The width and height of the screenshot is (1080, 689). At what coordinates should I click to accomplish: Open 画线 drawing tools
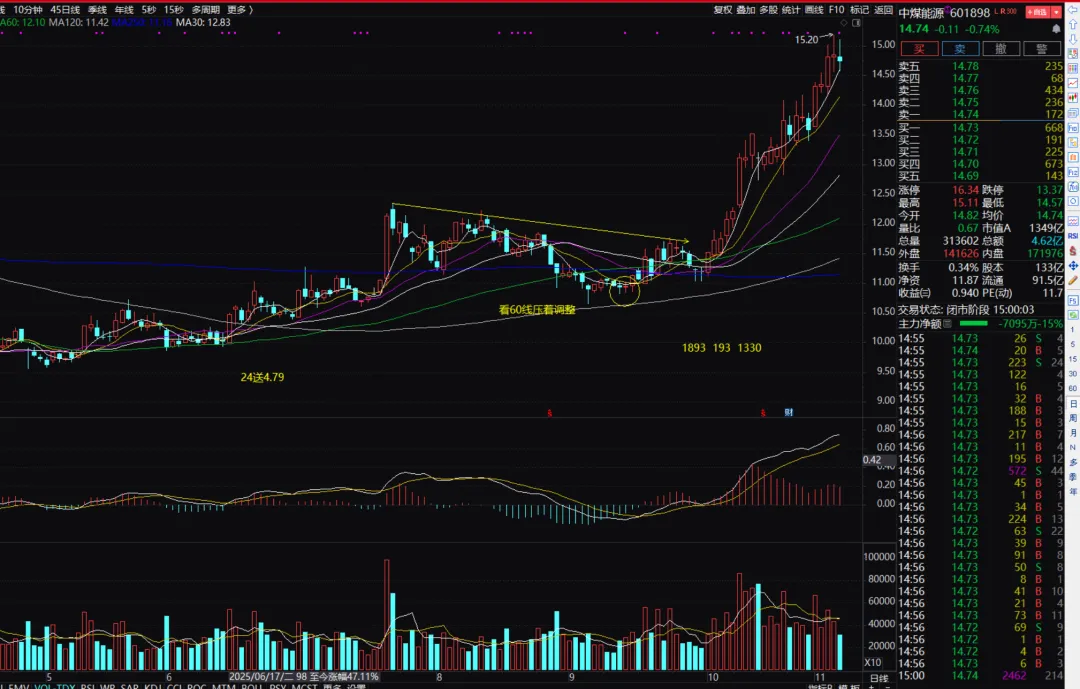814,10
